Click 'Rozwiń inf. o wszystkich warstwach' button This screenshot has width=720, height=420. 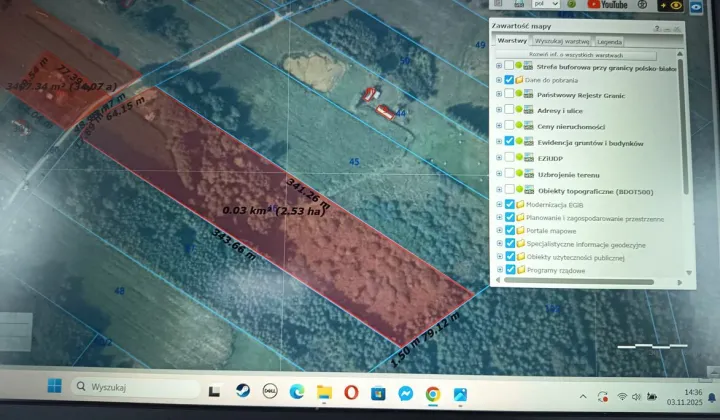tap(576, 55)
